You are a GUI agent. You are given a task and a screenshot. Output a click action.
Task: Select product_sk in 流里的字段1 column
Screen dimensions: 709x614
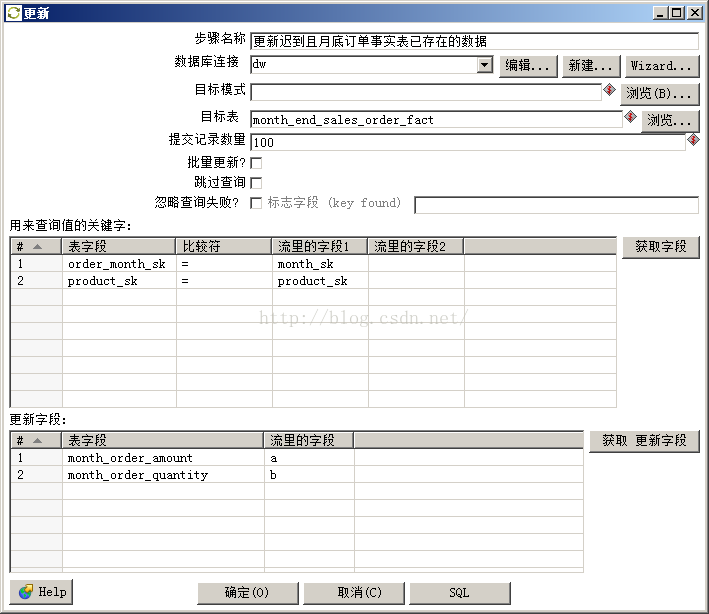click(x=320, y=281)
